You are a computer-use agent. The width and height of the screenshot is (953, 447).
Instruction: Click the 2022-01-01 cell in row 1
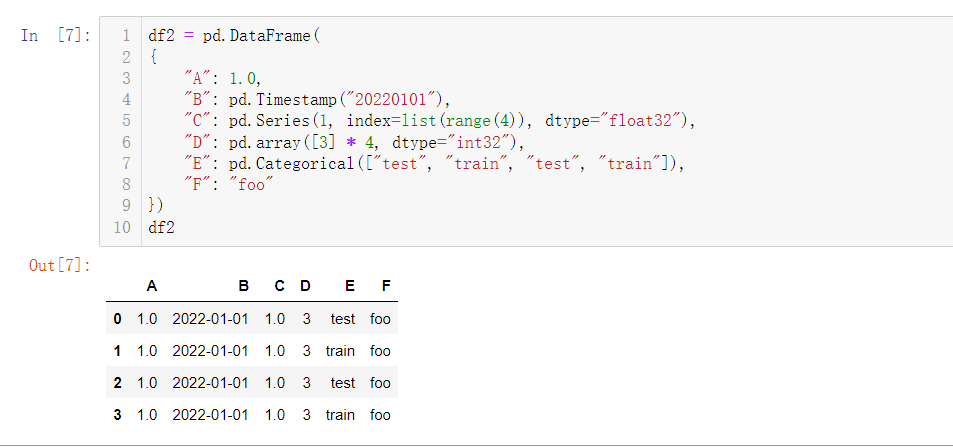(210, 351)
